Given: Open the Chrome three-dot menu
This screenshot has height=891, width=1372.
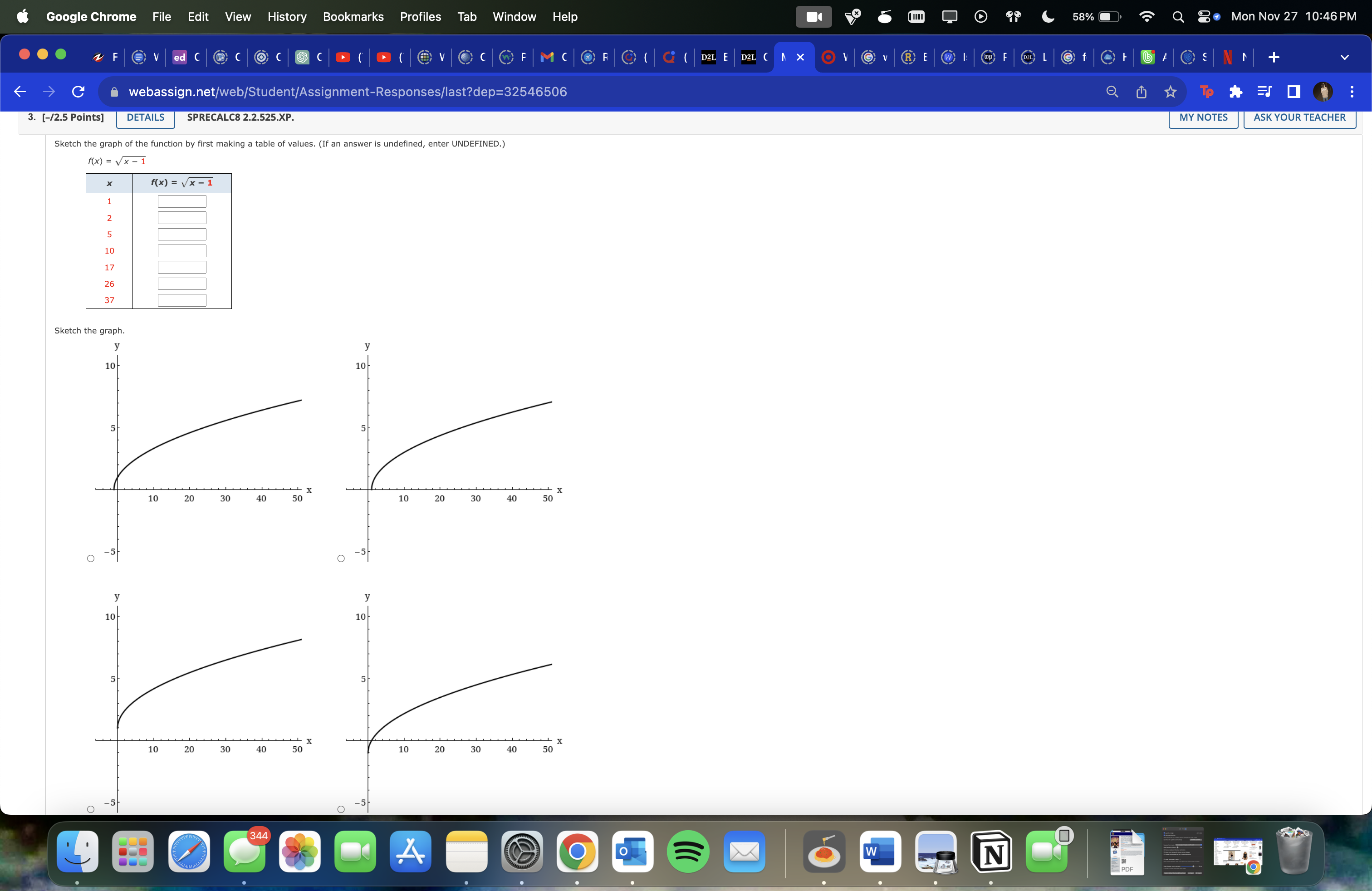Looking at the screenshot, I should pos(1352,92).
